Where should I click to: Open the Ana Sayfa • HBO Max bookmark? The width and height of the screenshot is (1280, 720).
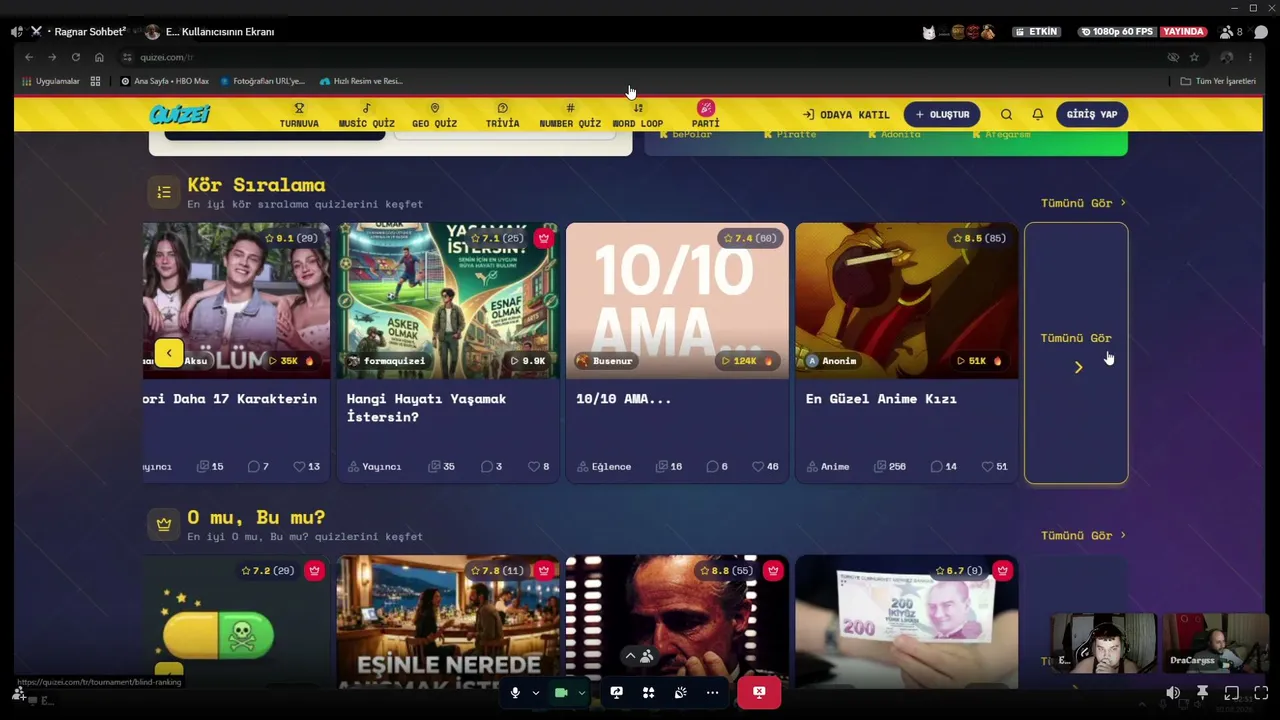(x=165, y=81)
